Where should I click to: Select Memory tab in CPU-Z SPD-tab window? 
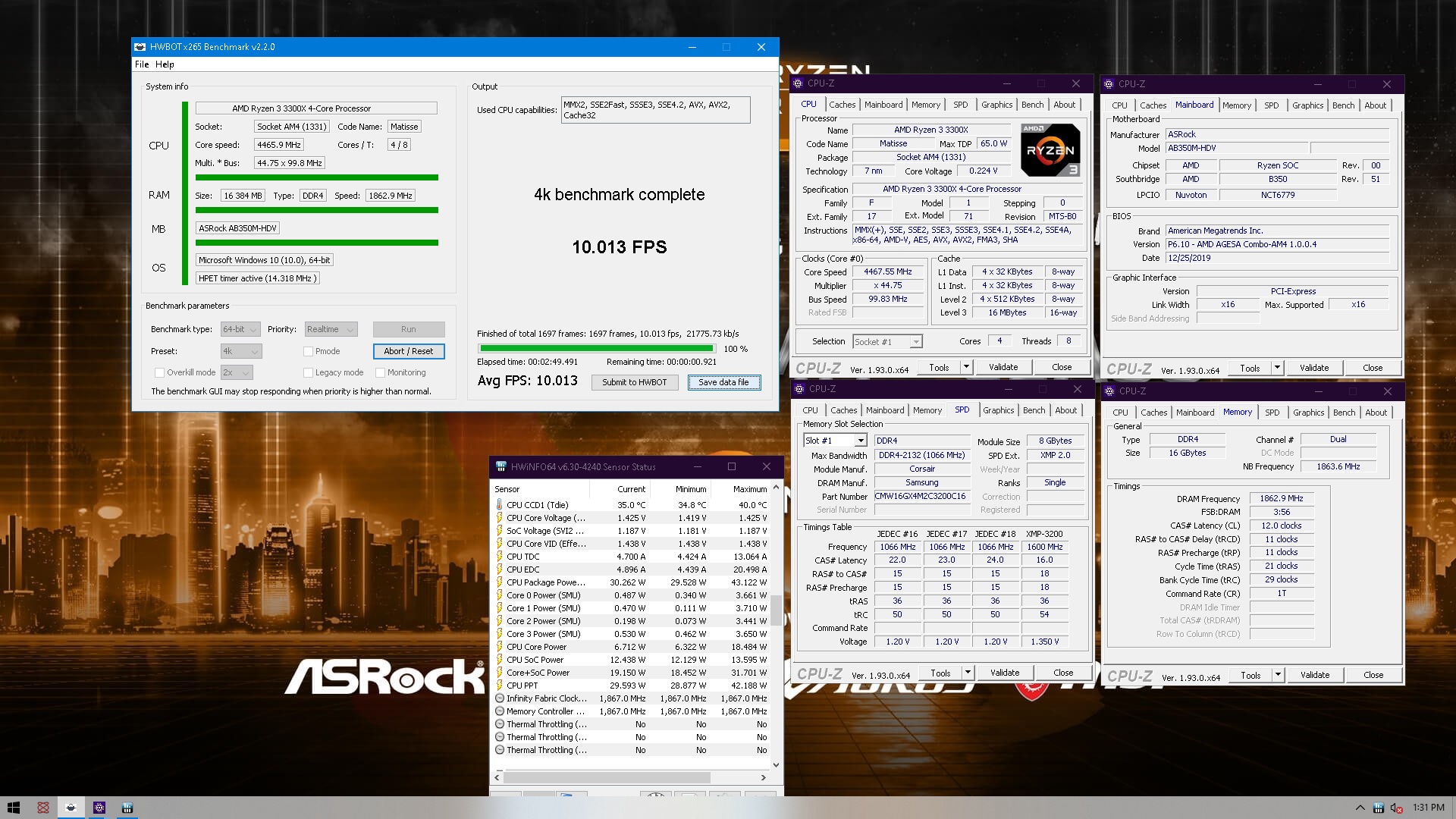coord(927,410)
